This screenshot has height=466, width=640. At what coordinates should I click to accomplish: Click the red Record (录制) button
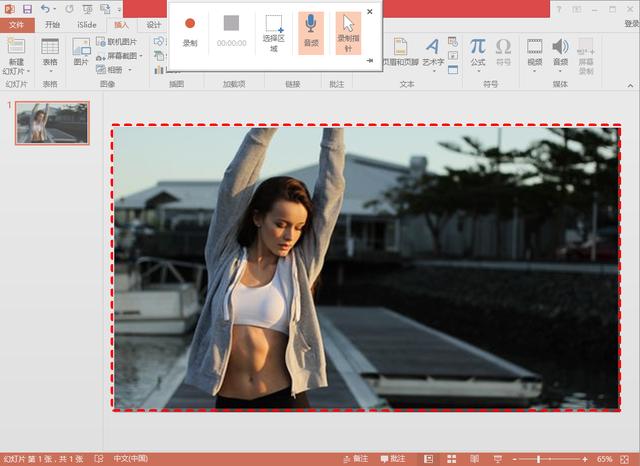tap(190, 24)
